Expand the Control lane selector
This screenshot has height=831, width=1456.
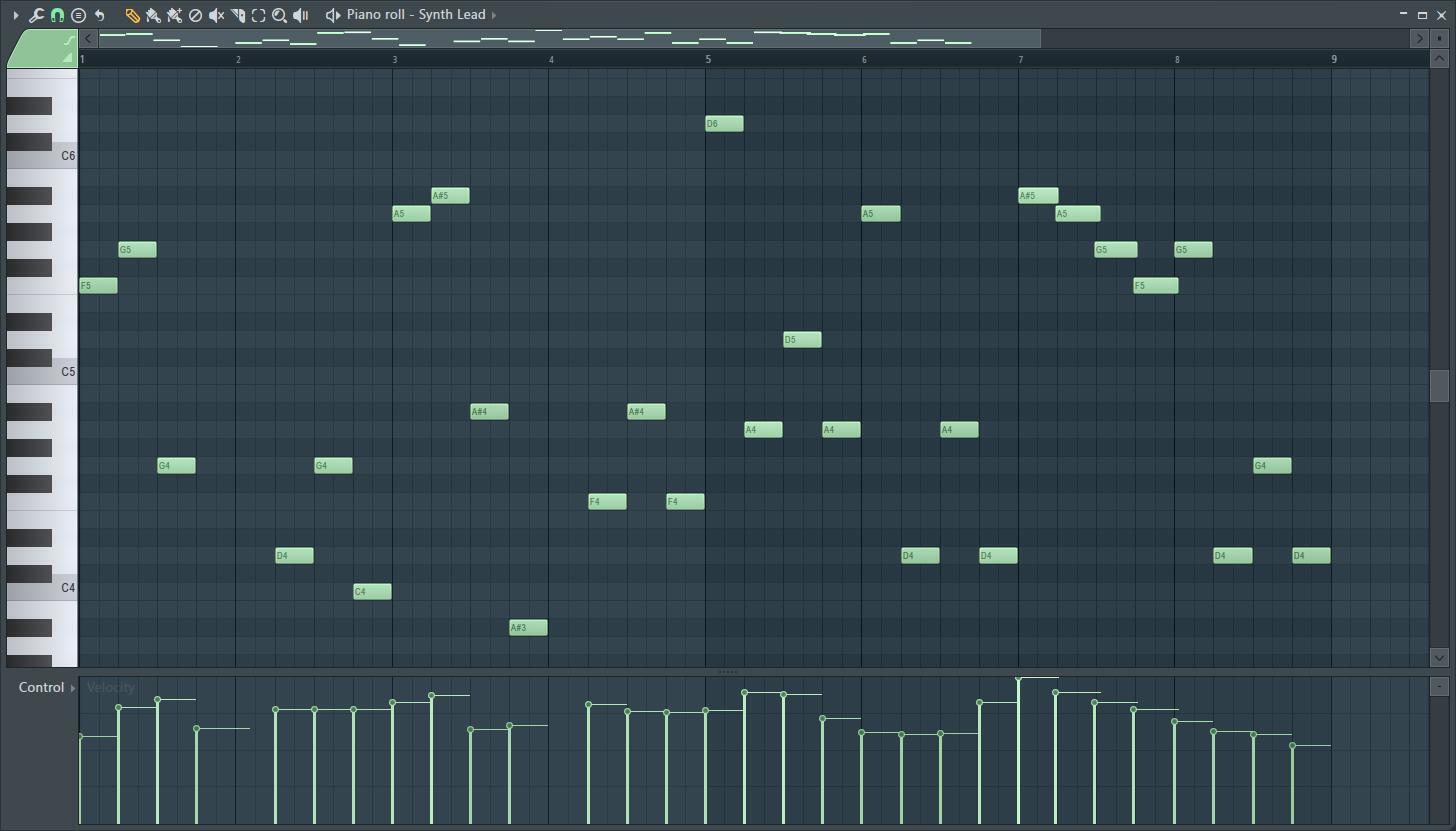(75, 687)
